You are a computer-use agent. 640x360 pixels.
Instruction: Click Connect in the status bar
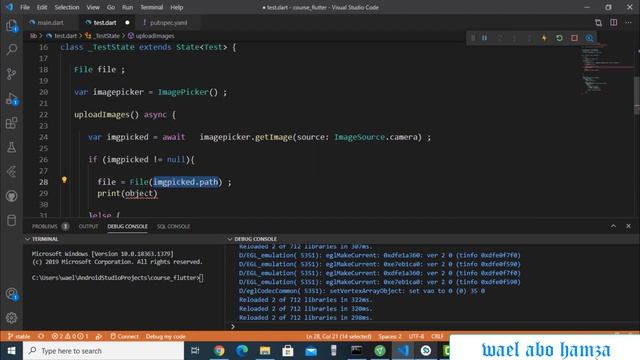(124, 336)
